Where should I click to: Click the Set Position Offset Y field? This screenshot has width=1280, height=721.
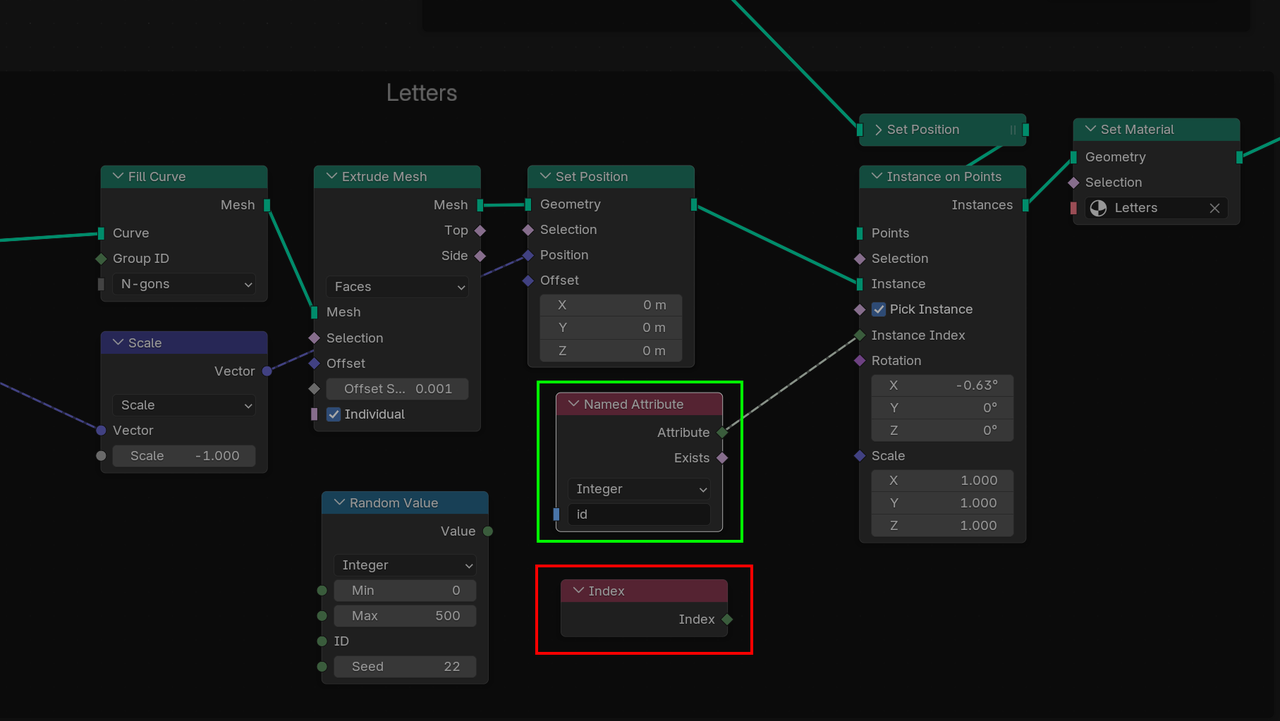pos(611,328)
